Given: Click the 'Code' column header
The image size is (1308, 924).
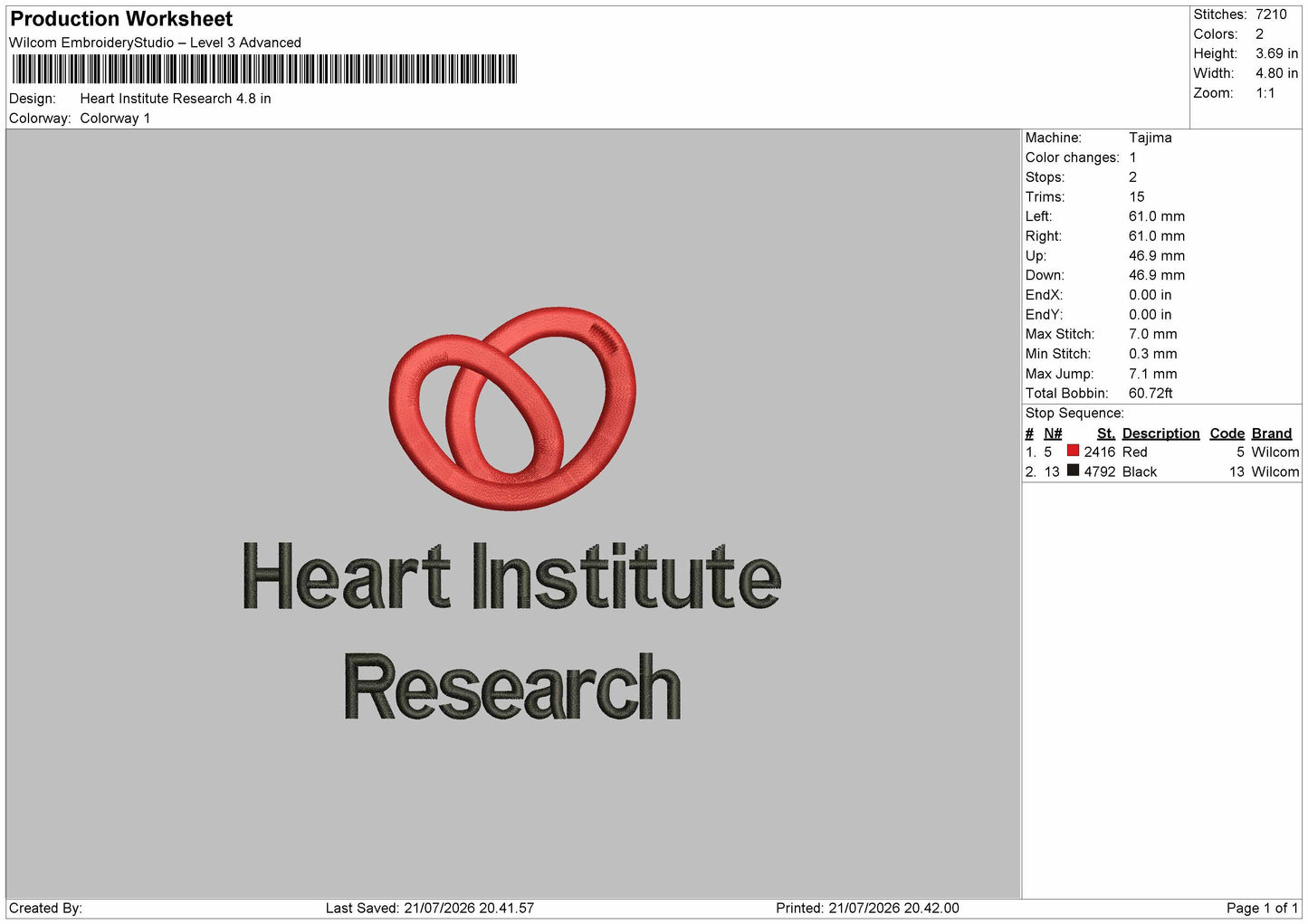Looking at the screenshot, I should tap(1227, 433).
